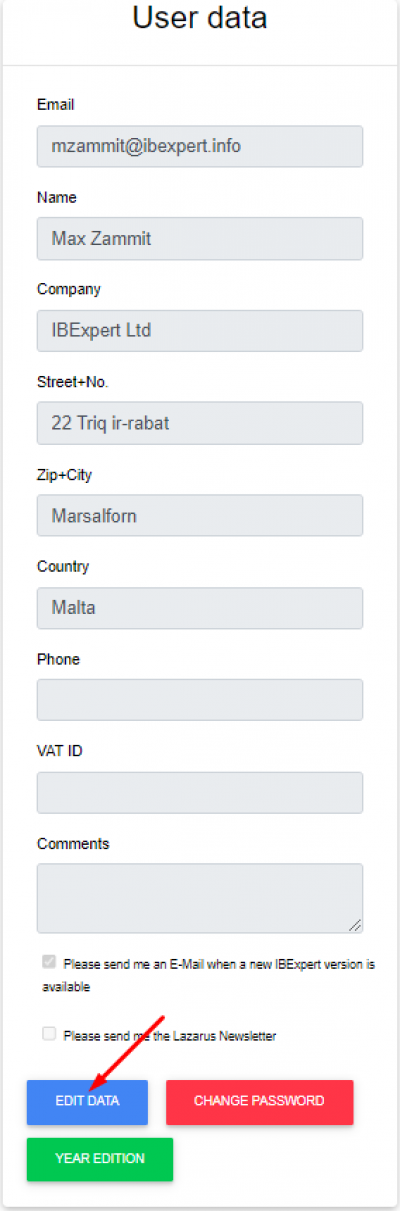Screen dimensions: 400x1211
Task: Toggle the new IBExpert version email checkbox
Action: click(x=49, y=962)
